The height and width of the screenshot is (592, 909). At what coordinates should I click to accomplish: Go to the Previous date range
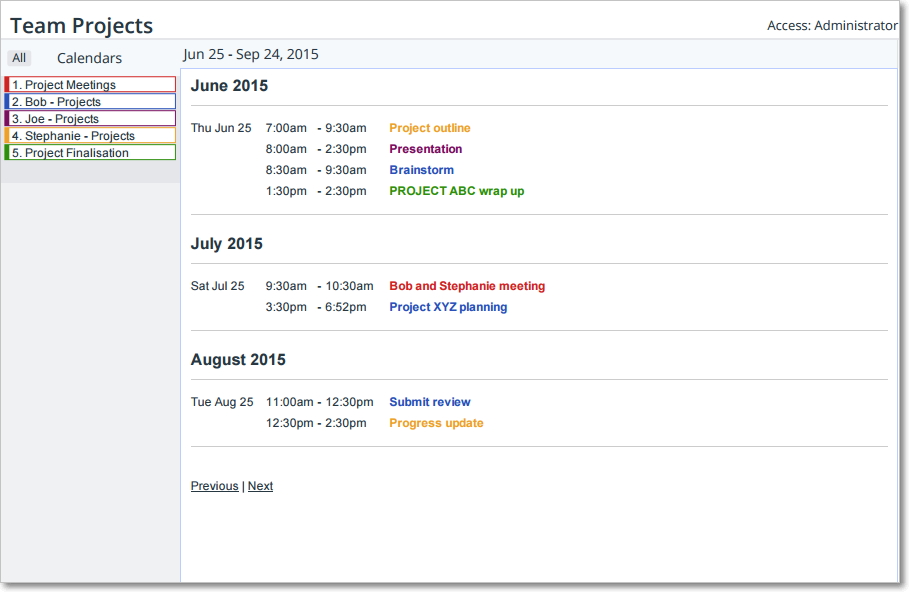click(x=214, y=486)
